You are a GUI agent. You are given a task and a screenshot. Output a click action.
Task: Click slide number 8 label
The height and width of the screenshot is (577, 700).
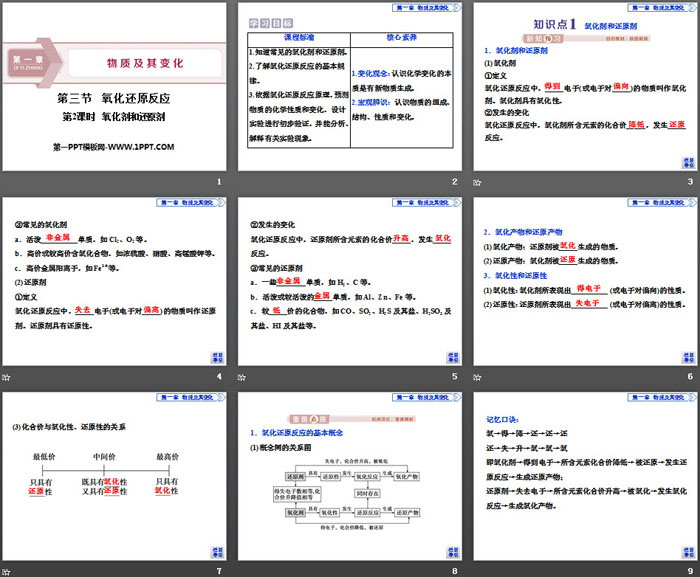pyautogui.click(x=454, y=571)
